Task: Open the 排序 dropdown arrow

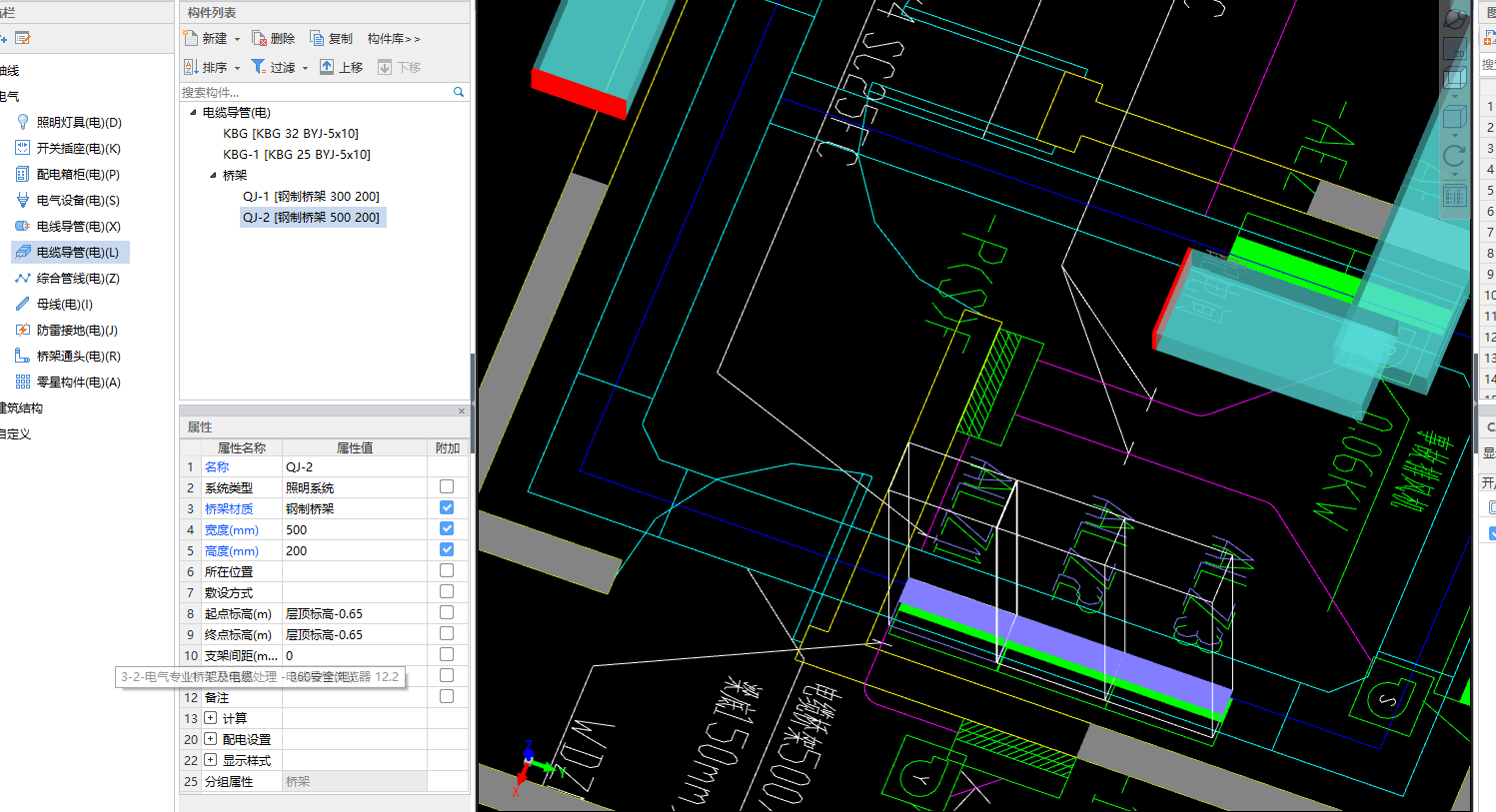Action: 237,68
